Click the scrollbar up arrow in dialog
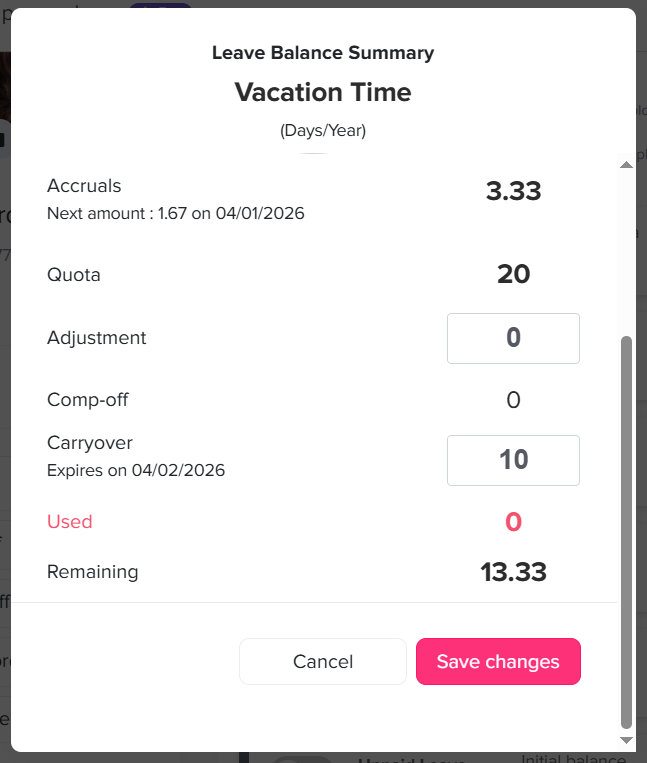Viewport: 647px width, 763px height. click(627, 164)
